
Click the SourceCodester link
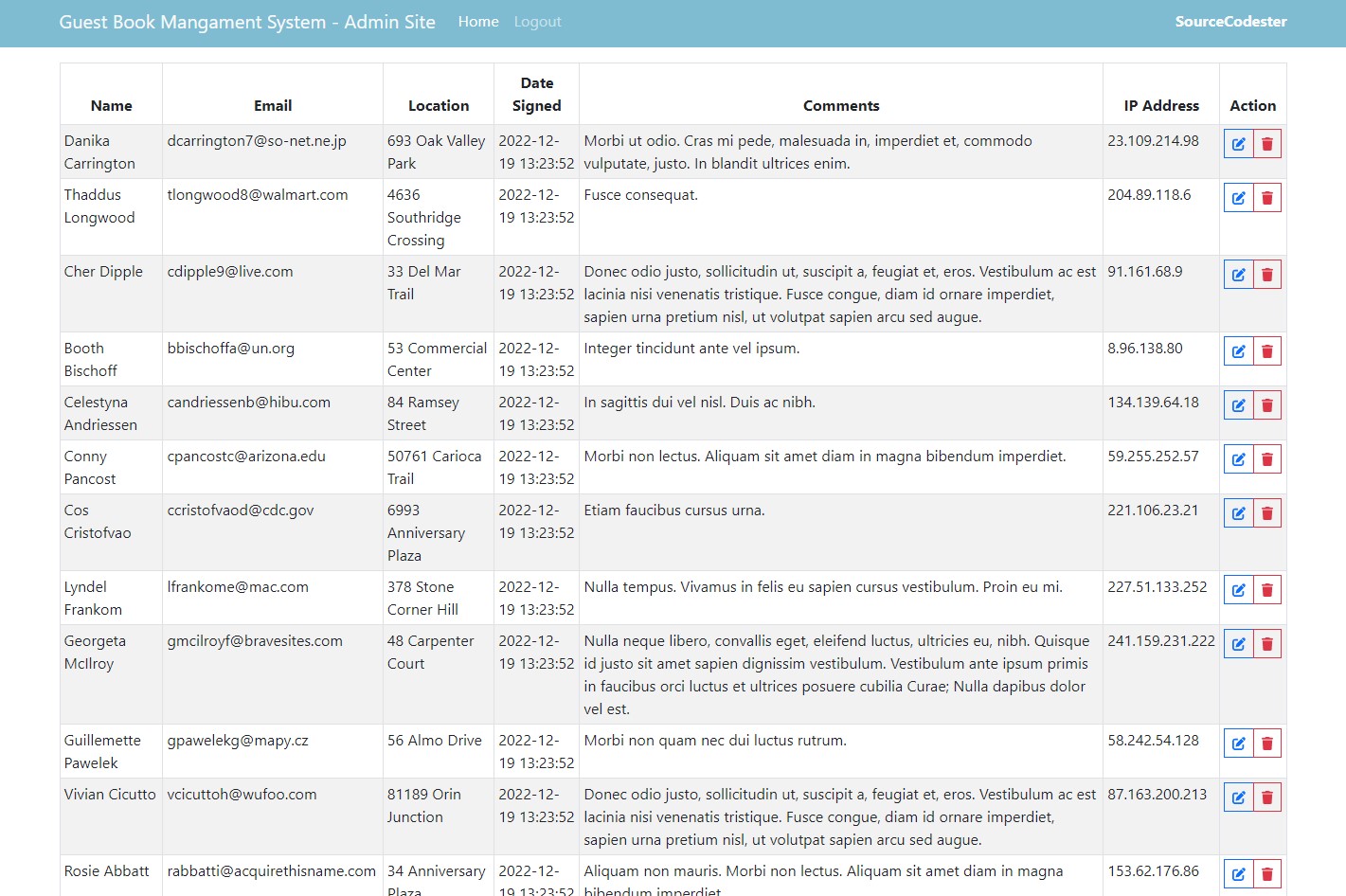1230,21
